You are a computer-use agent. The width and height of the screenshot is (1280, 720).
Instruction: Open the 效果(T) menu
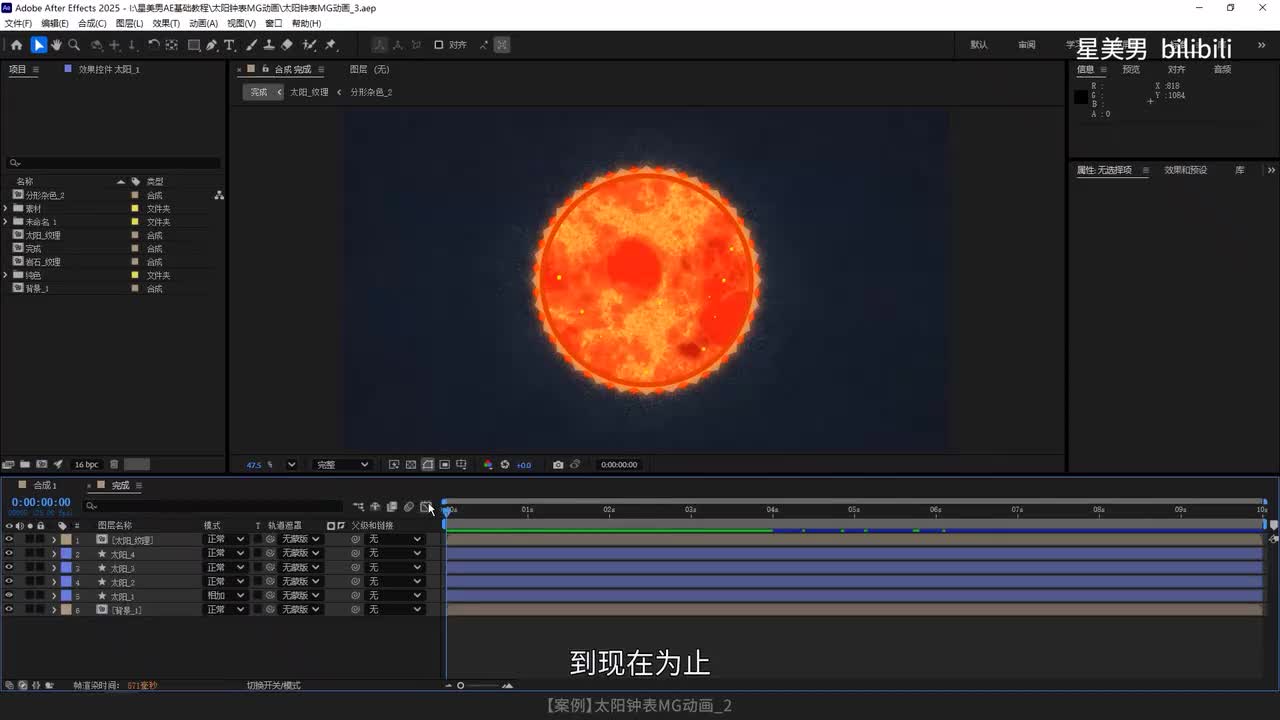166,23
